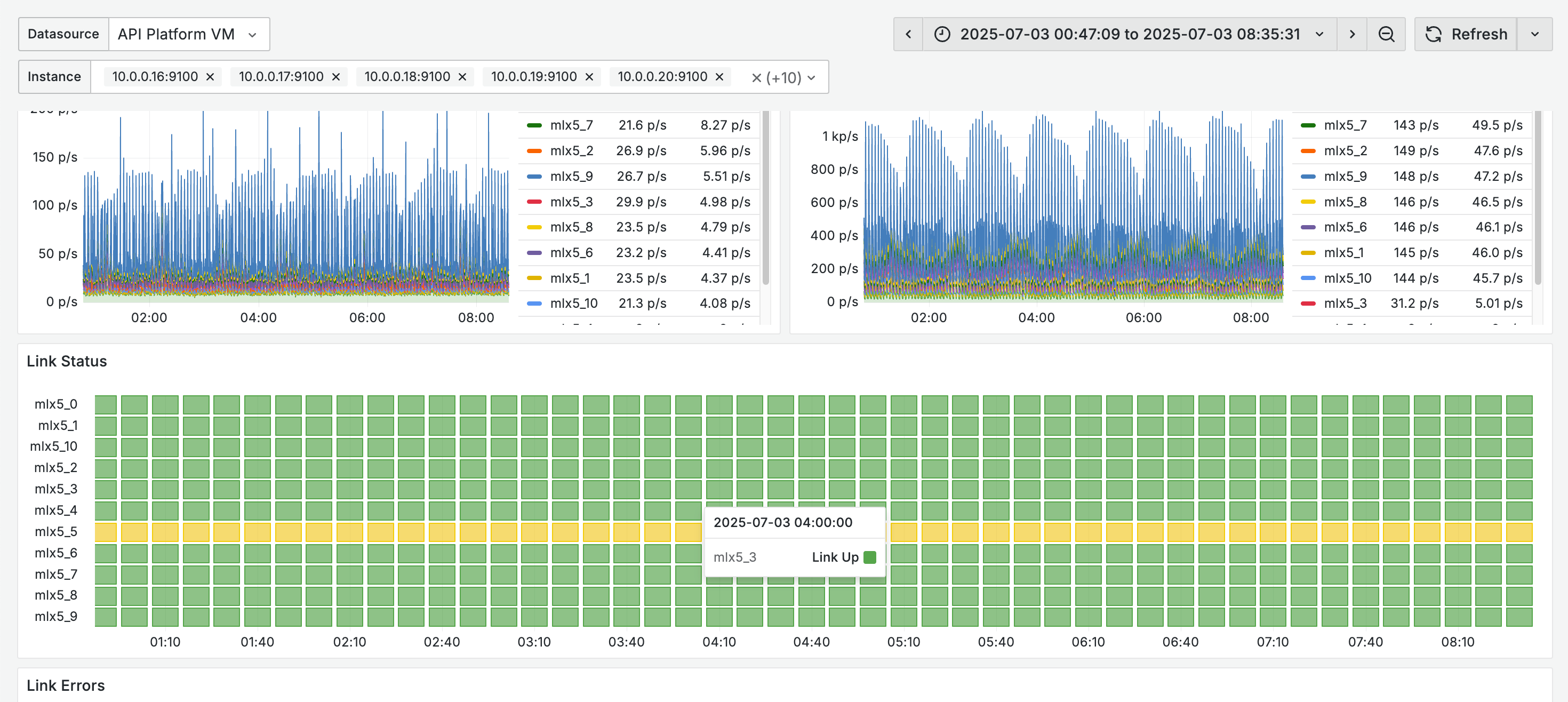
Task: Open the time picker clock icon
Action: (942, 34)
